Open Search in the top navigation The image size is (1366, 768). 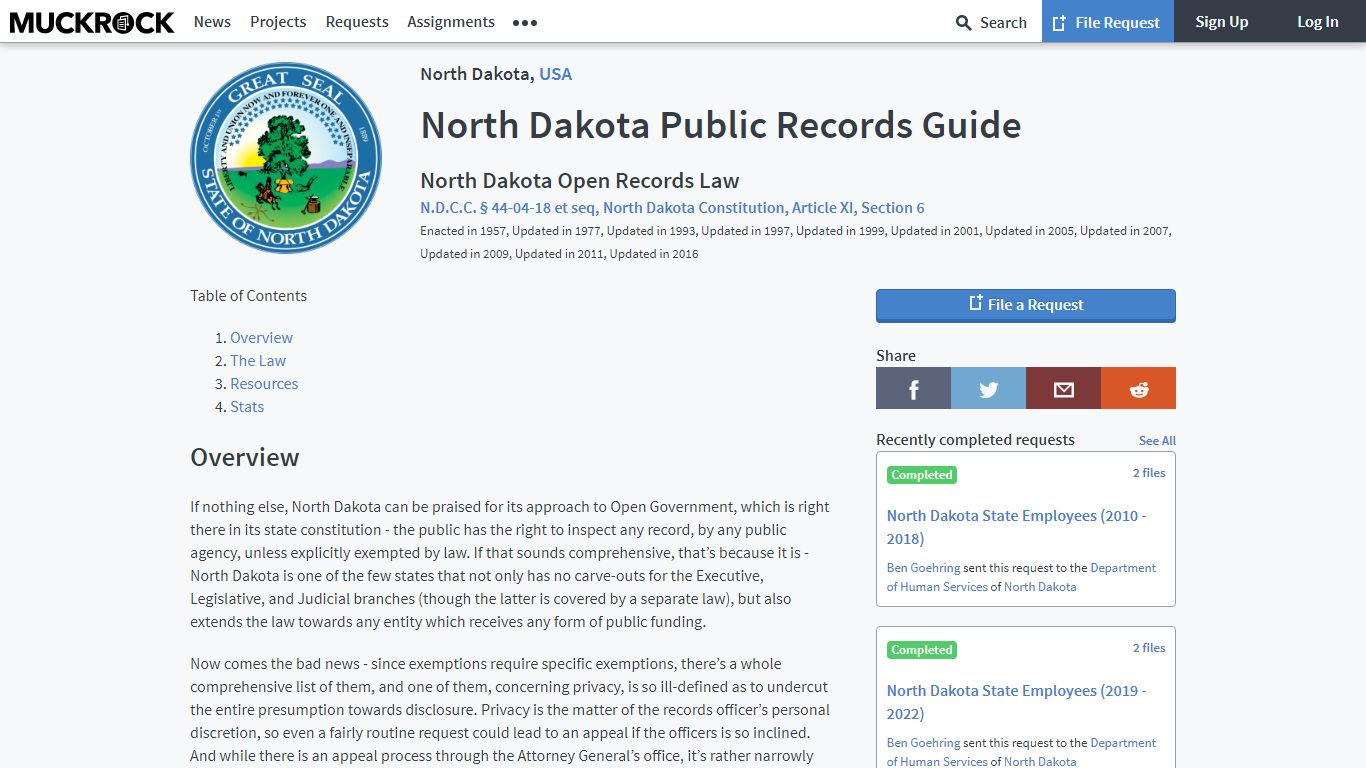tap(991, 22)
